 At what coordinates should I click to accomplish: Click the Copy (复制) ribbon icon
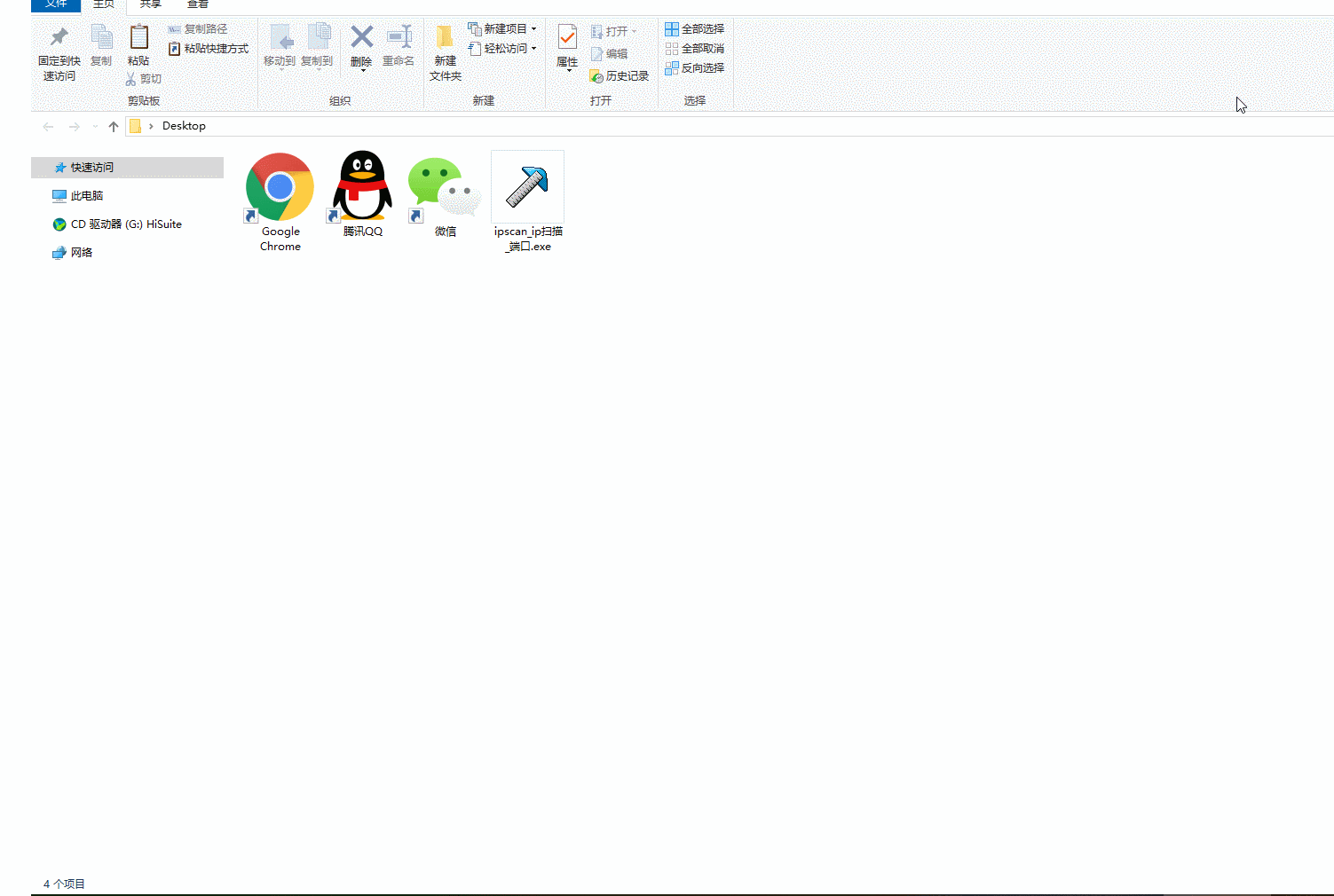pos(101,37)
